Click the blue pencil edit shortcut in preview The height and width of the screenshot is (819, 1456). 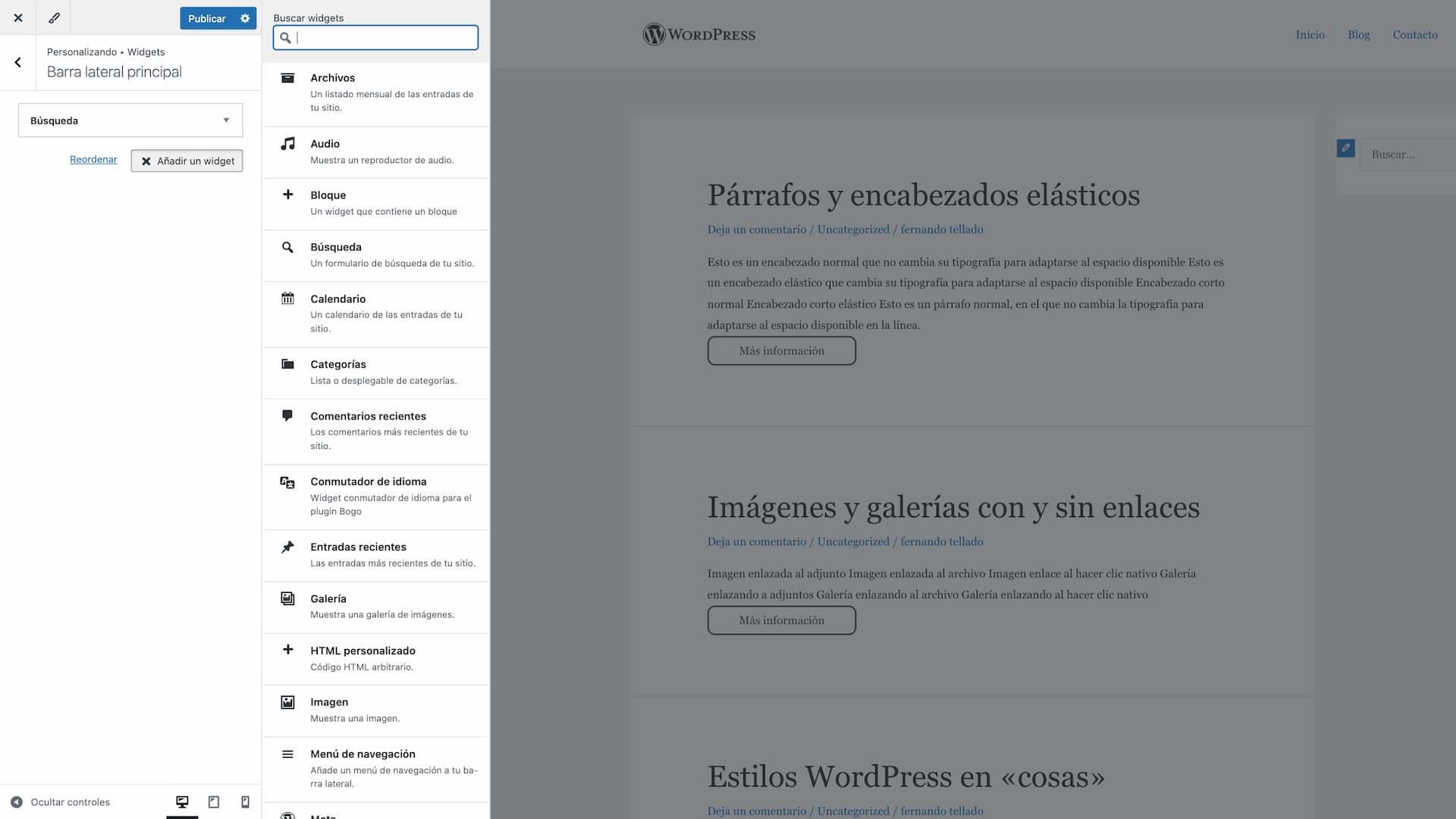[x=1345, y=149]
